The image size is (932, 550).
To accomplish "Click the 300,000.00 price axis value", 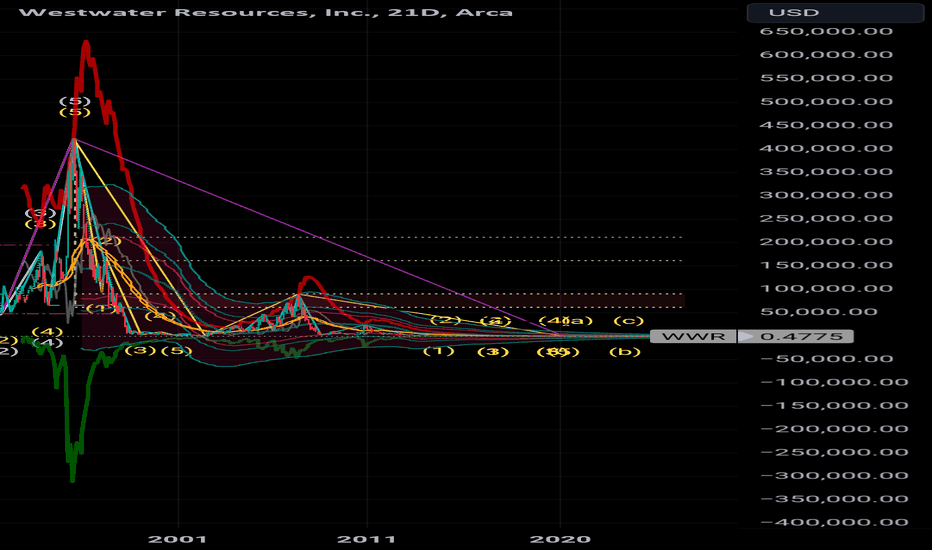I will click(x=826, y=195).
